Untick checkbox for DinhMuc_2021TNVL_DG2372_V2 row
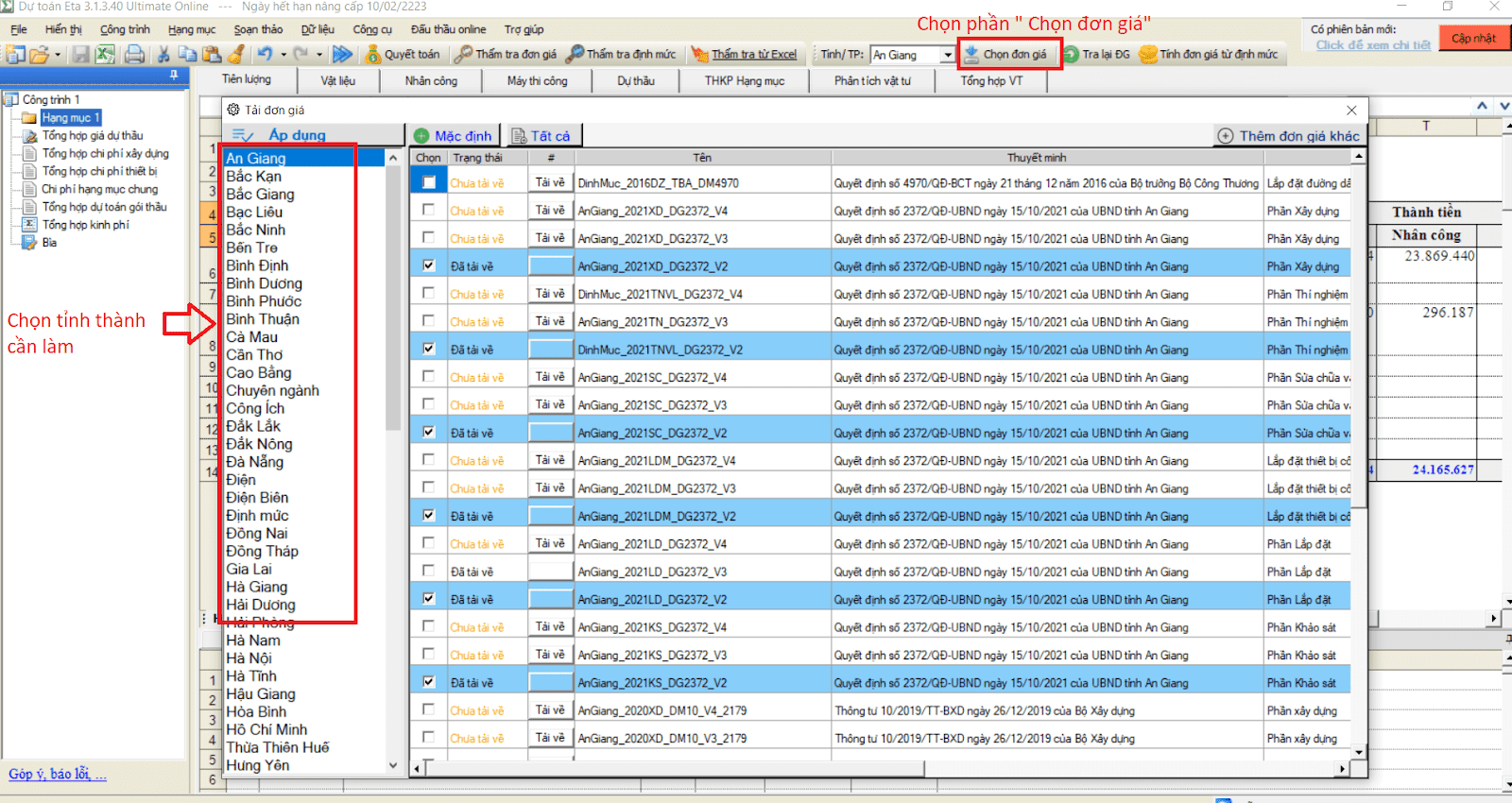The height and width of the screenshot is (803, 1512). point(429,349)
